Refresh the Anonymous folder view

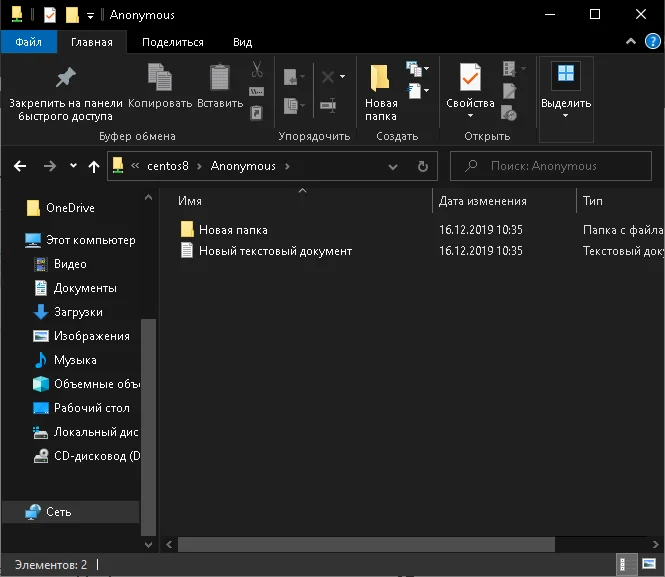pos(422,166)
